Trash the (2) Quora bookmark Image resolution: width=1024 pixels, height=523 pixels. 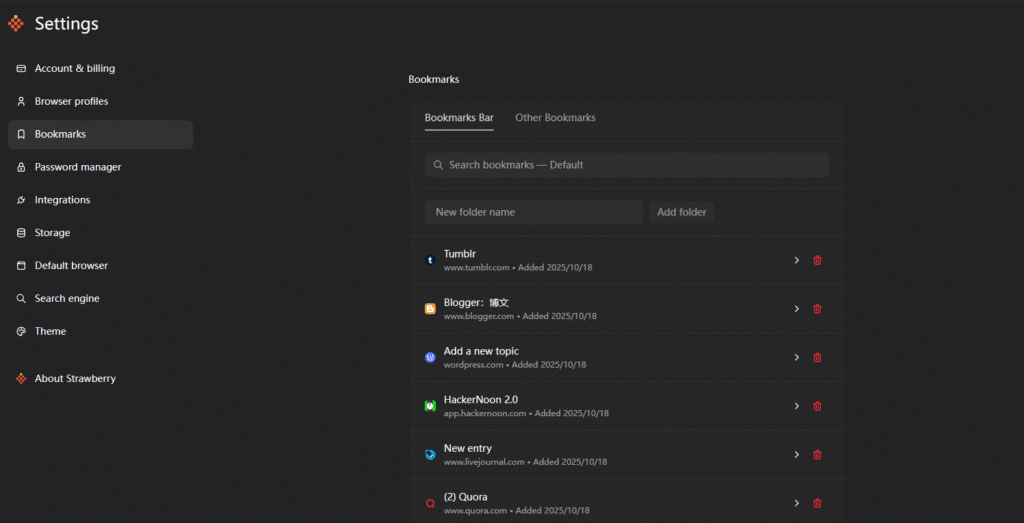click(x=817, y=503)
